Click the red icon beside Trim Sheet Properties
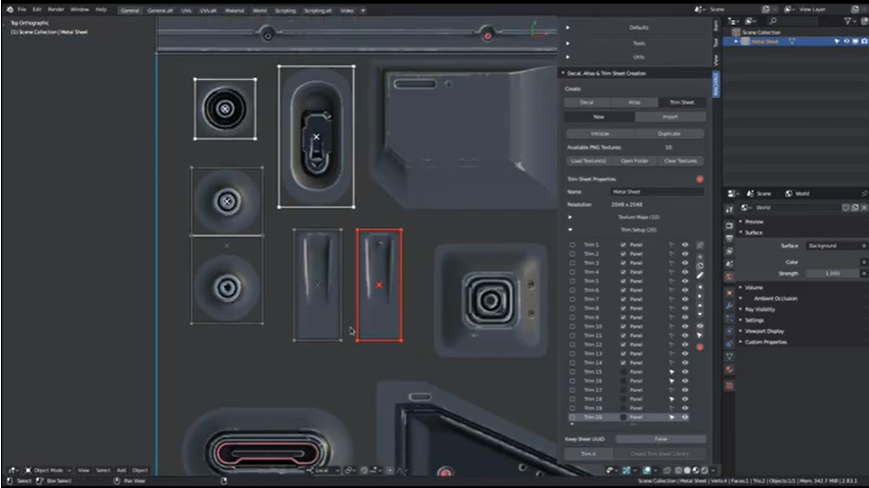Viewport: 869px width, 488px height. coord(699,179)
